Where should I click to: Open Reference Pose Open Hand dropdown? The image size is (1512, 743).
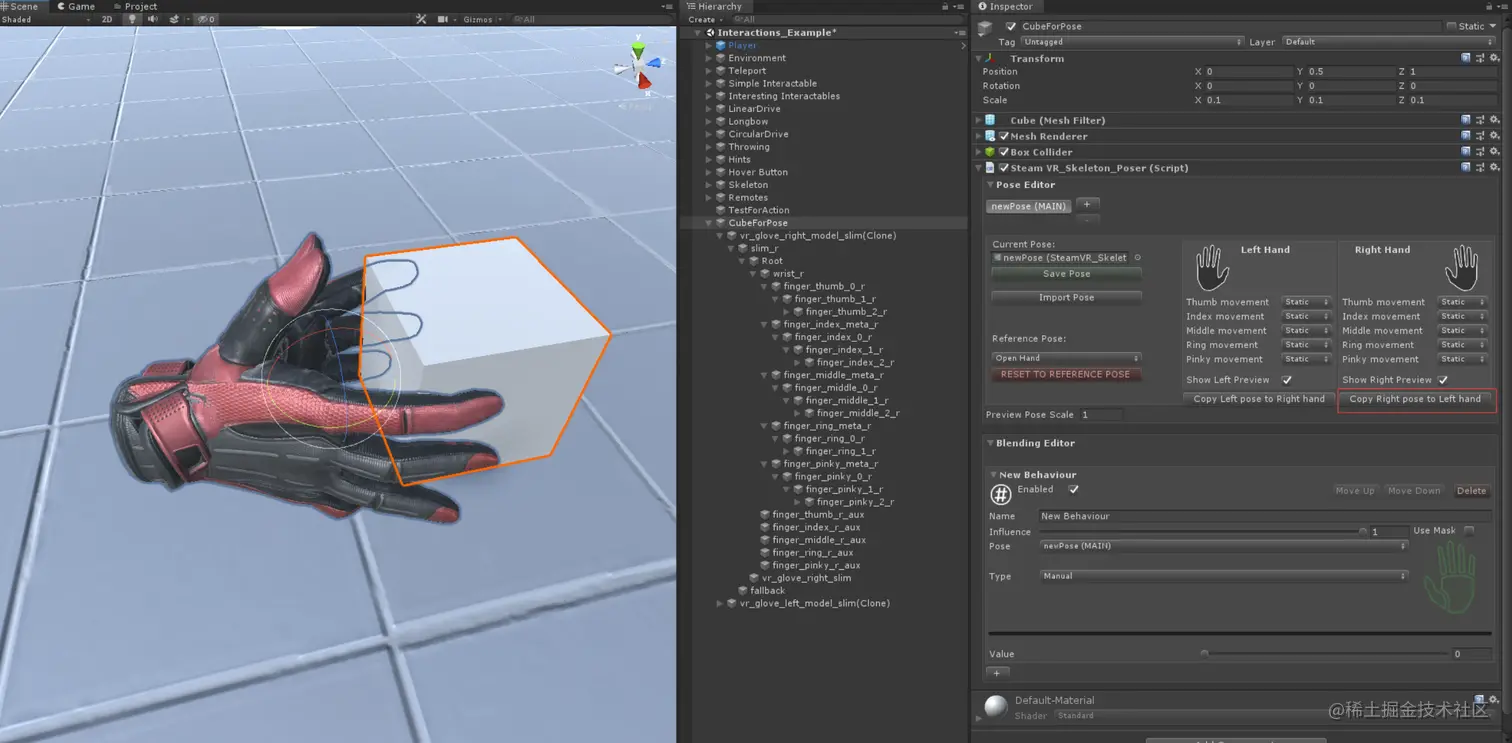1066,358
